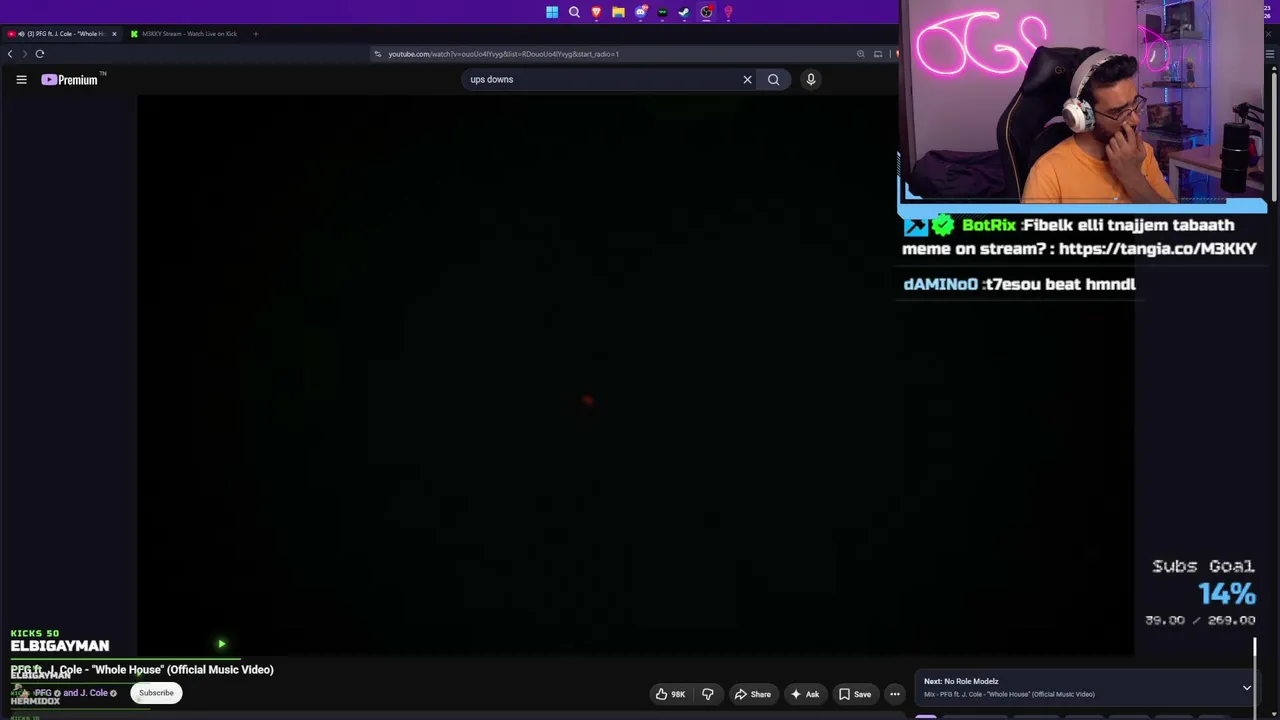The height and width of the screenshot is (720, 1280).
Task: Like the video with 98K likes
Action: [670, 694]
